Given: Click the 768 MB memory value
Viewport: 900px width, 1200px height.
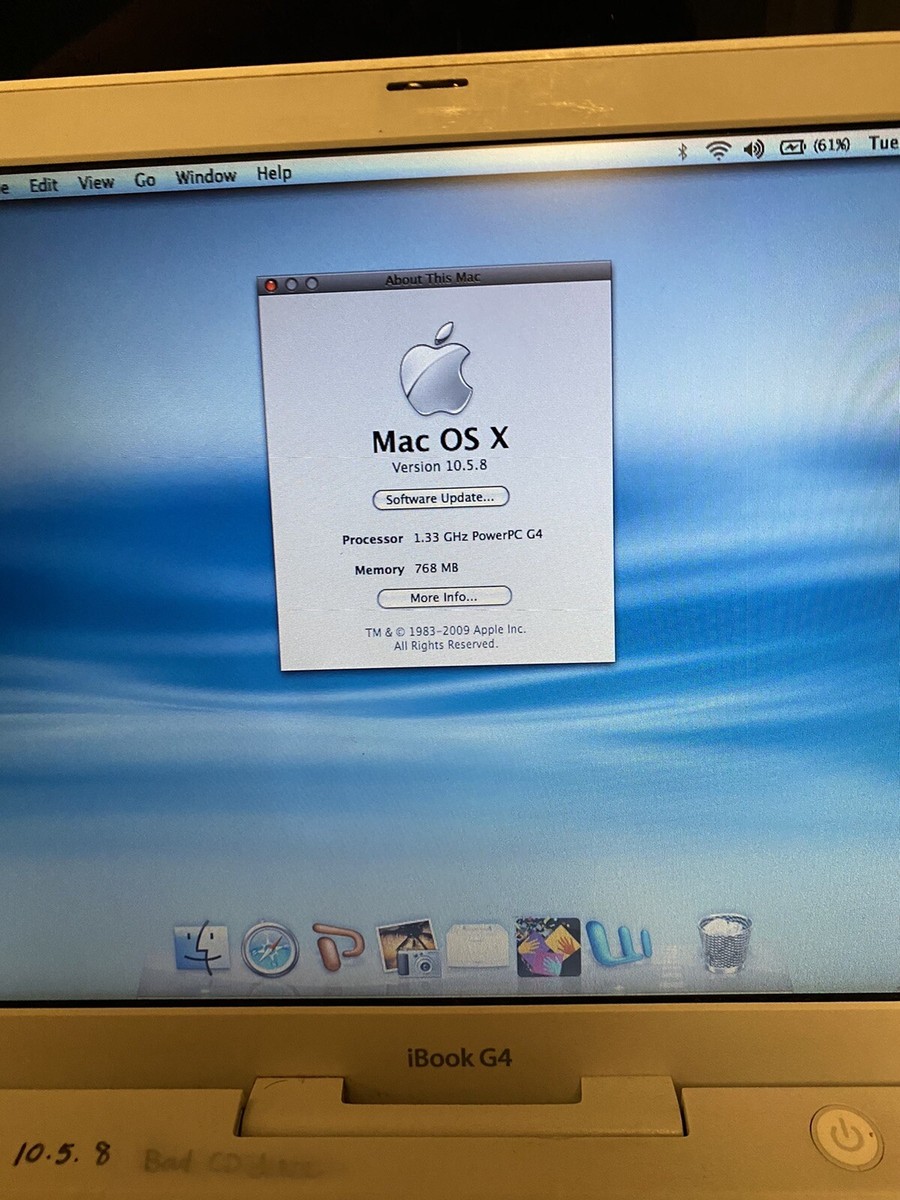Looking at the screenshot, I should pos(436,569).
